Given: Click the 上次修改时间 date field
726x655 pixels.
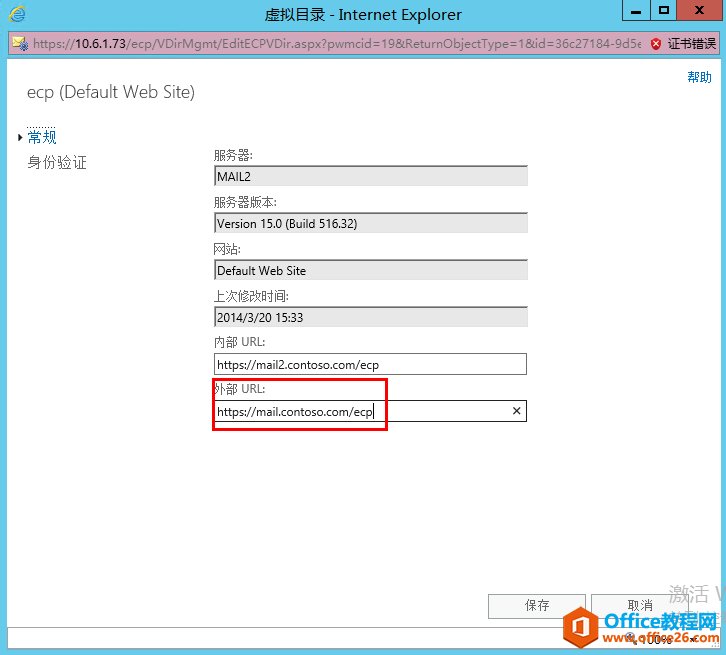Looking at the screenshot, I should tap(371, 317).
